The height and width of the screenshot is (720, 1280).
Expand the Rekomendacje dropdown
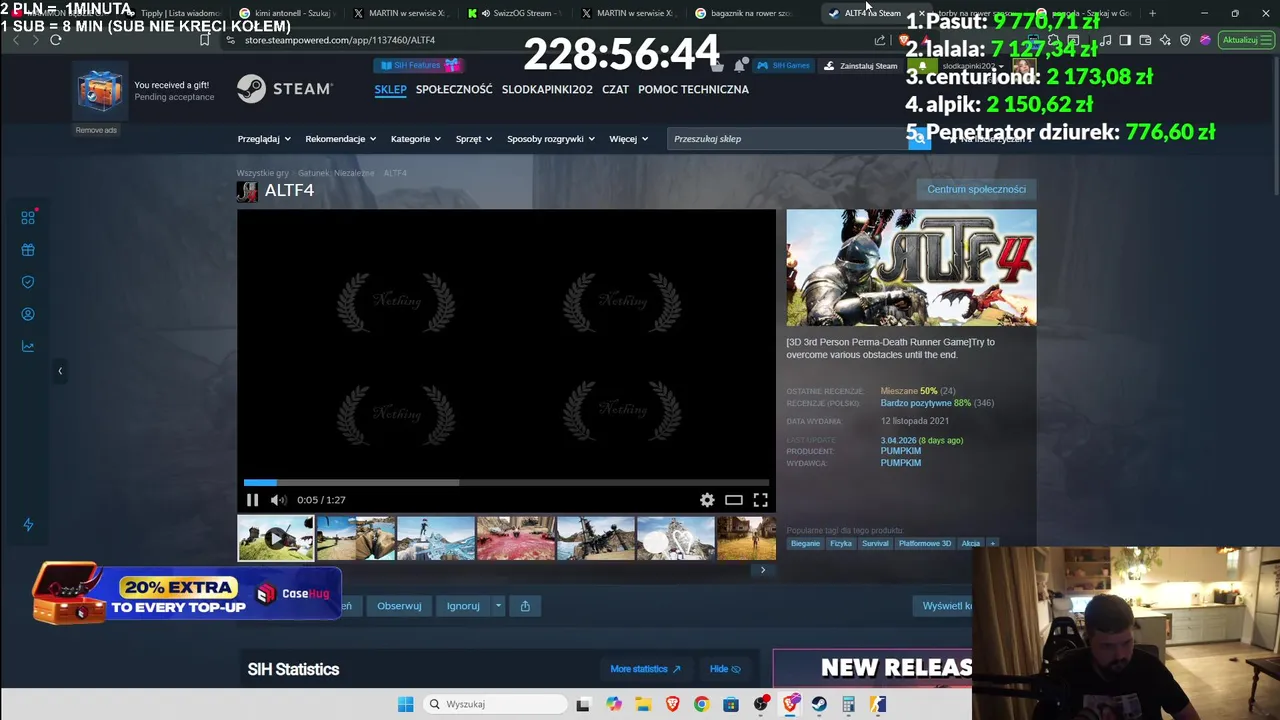(341, 139)
